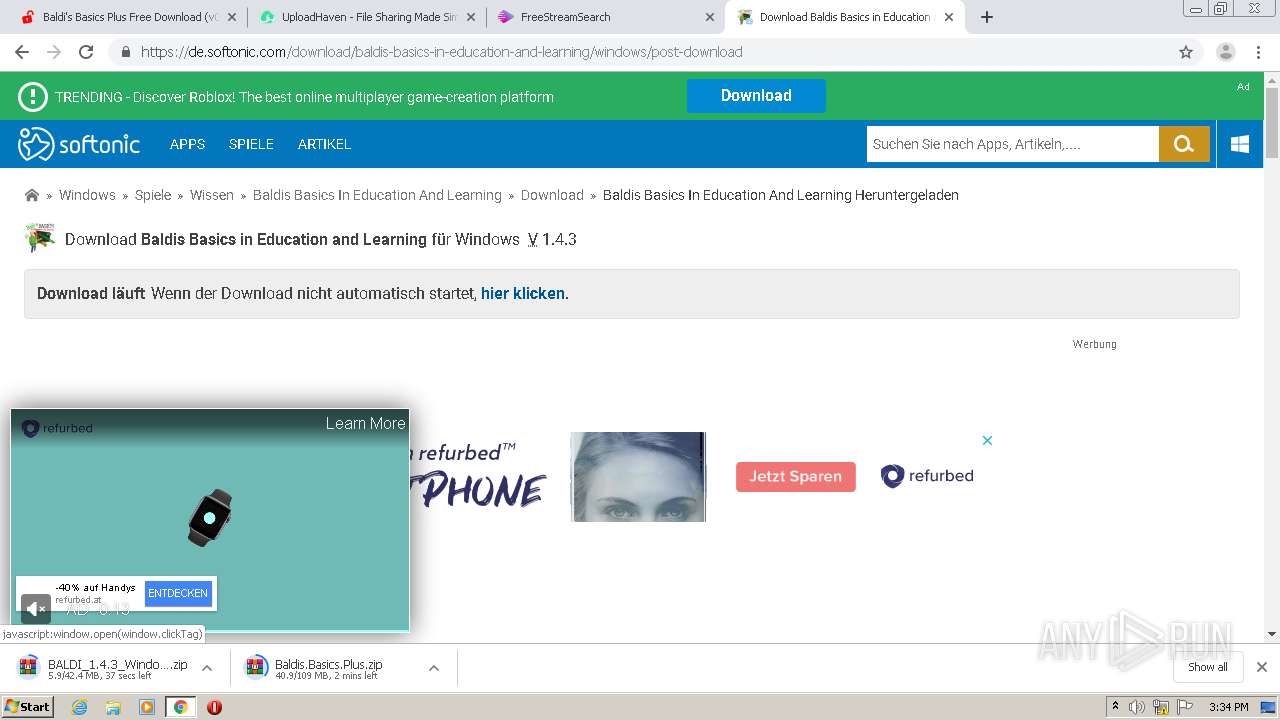Click the refurbed logo in banner ad
The width and height of the screenshot is (1280, 720).
point(927,476)
